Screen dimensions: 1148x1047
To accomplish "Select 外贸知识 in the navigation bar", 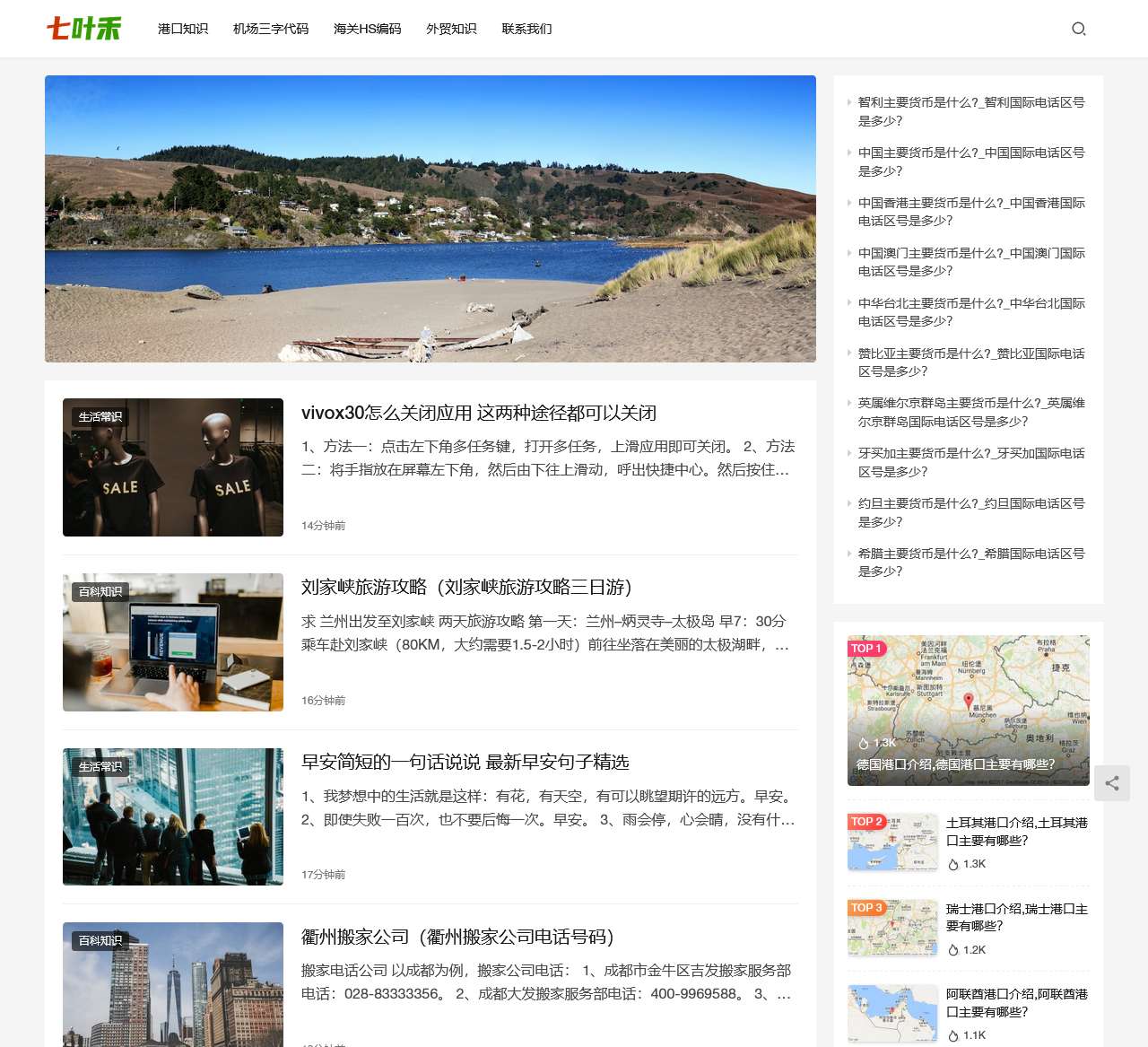I will point(451,29).
